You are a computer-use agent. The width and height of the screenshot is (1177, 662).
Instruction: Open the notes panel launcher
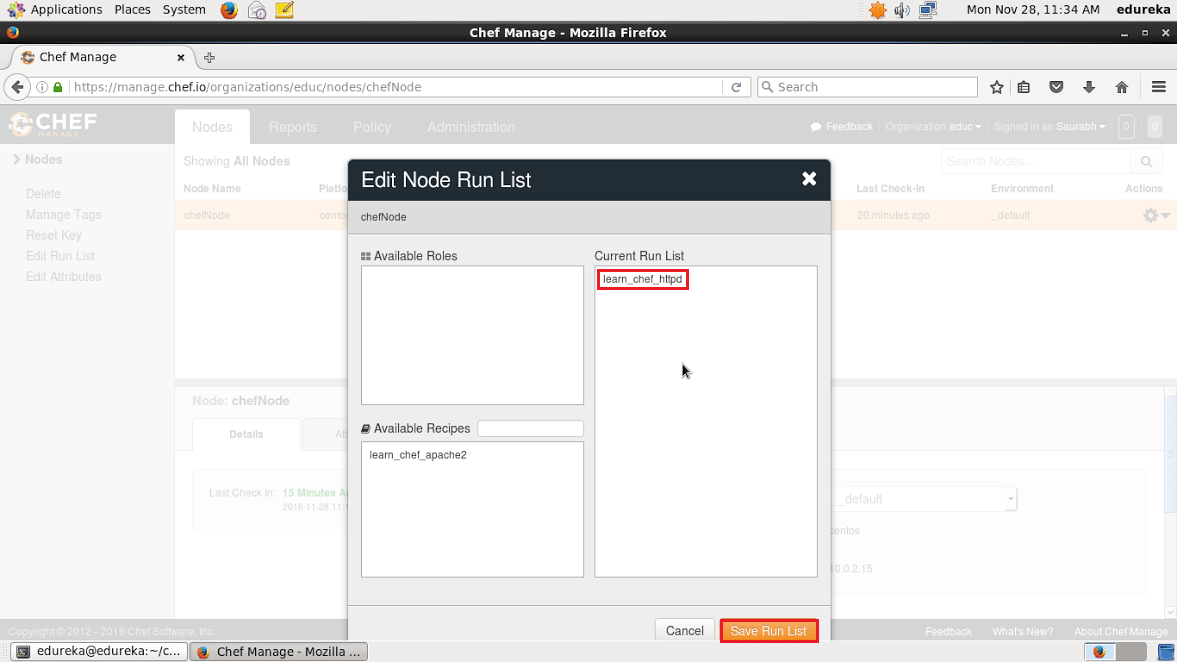click(284, 10)
